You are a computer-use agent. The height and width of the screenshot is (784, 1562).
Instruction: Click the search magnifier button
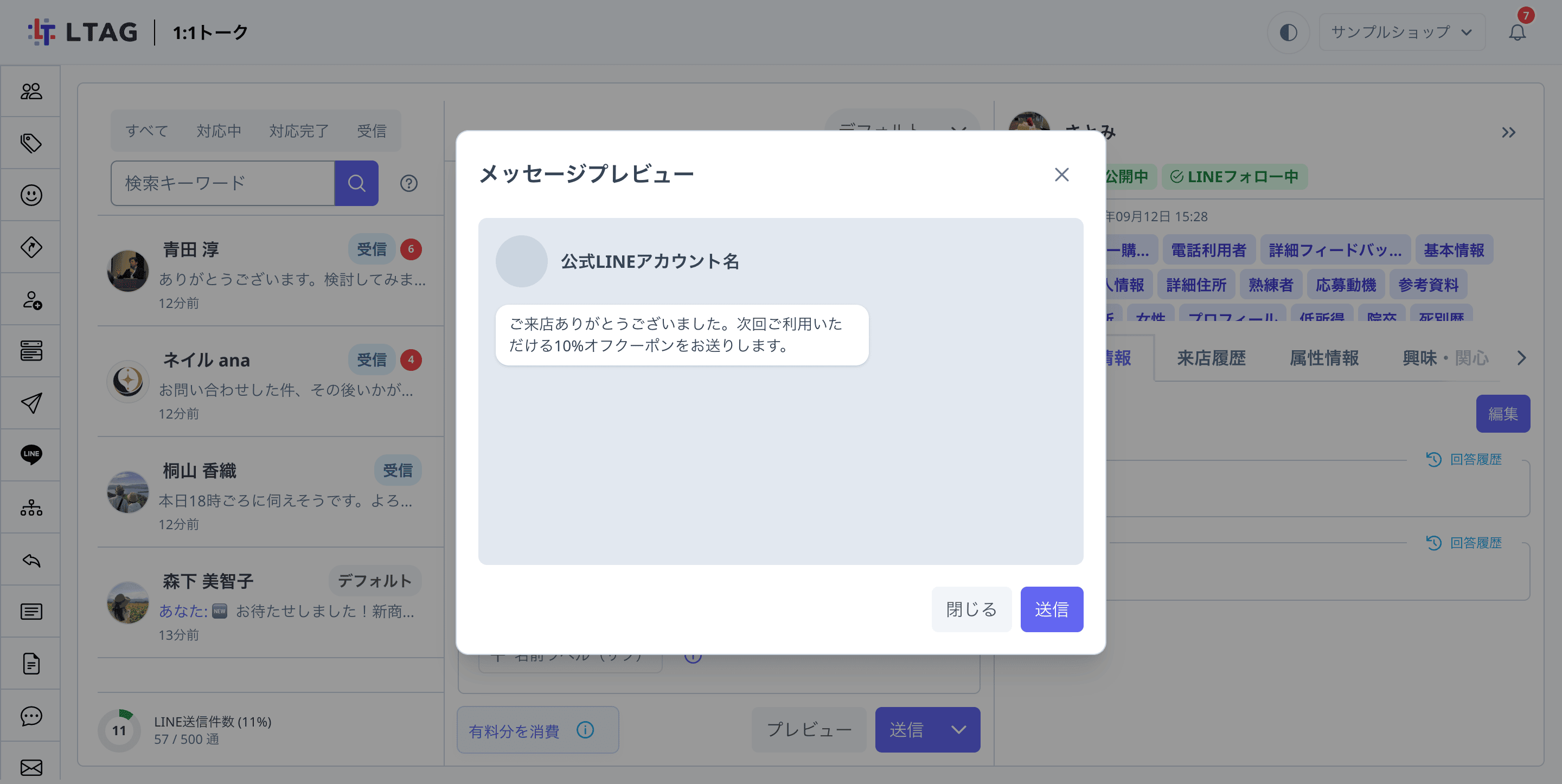[356, 183]
